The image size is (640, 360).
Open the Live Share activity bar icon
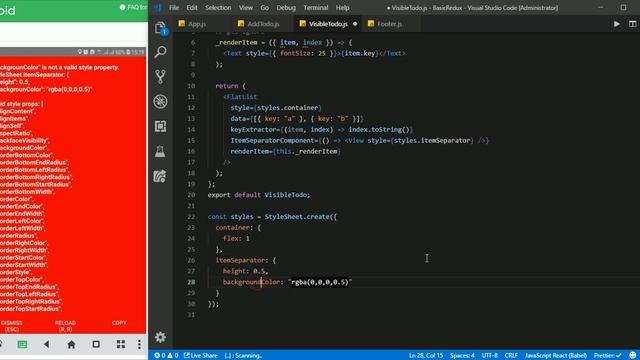pos(160,176)
